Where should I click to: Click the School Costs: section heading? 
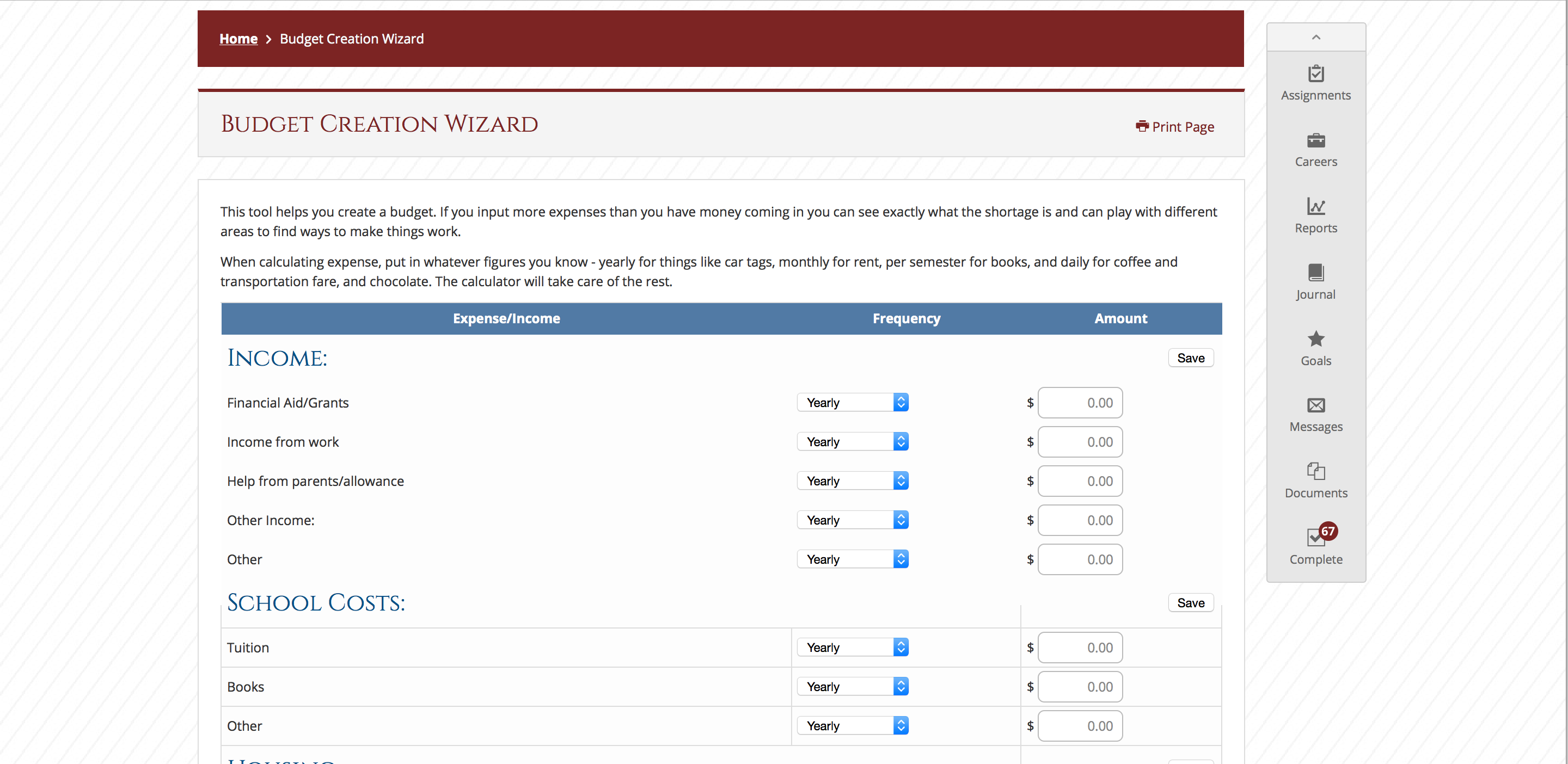316,602
